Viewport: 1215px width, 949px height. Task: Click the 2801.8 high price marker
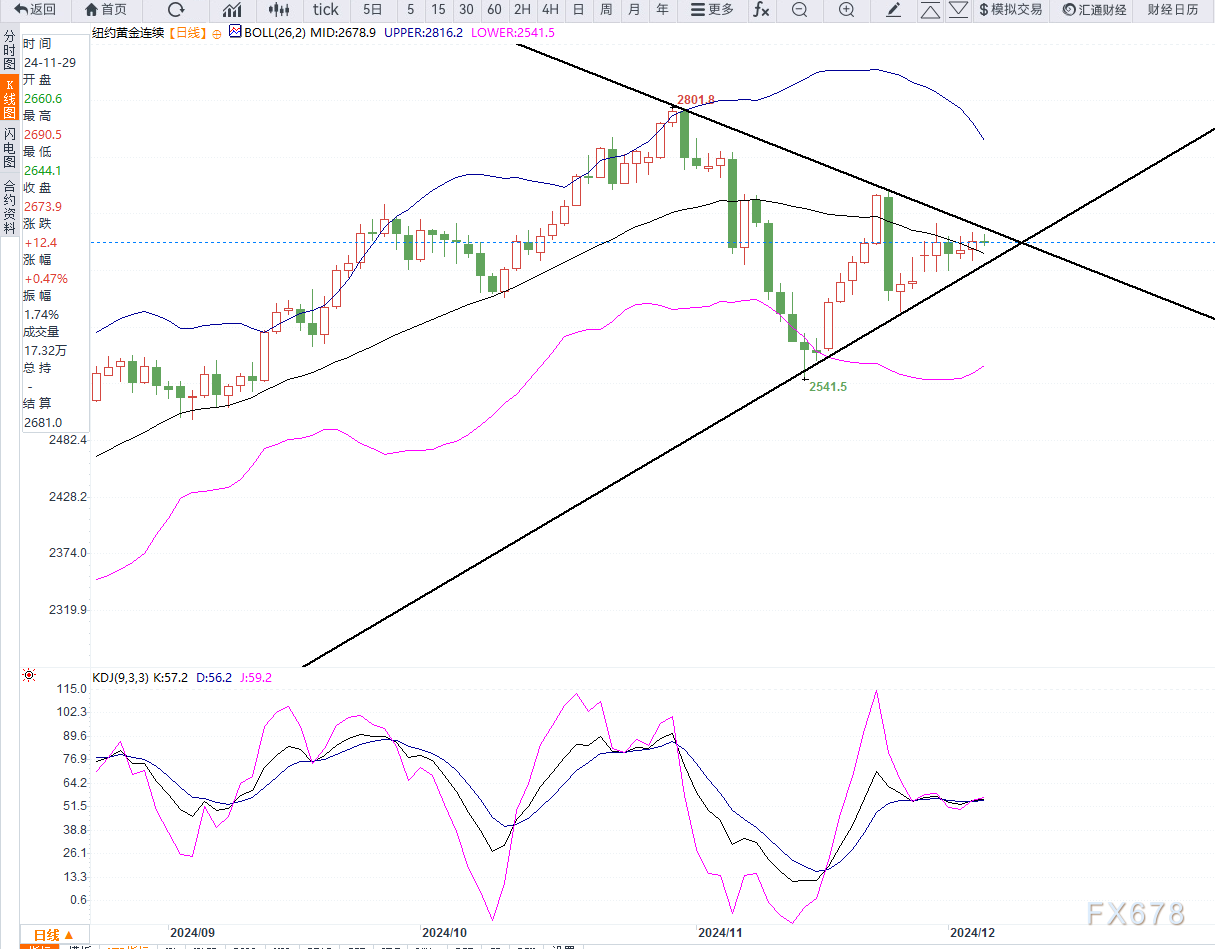[696, 100]
